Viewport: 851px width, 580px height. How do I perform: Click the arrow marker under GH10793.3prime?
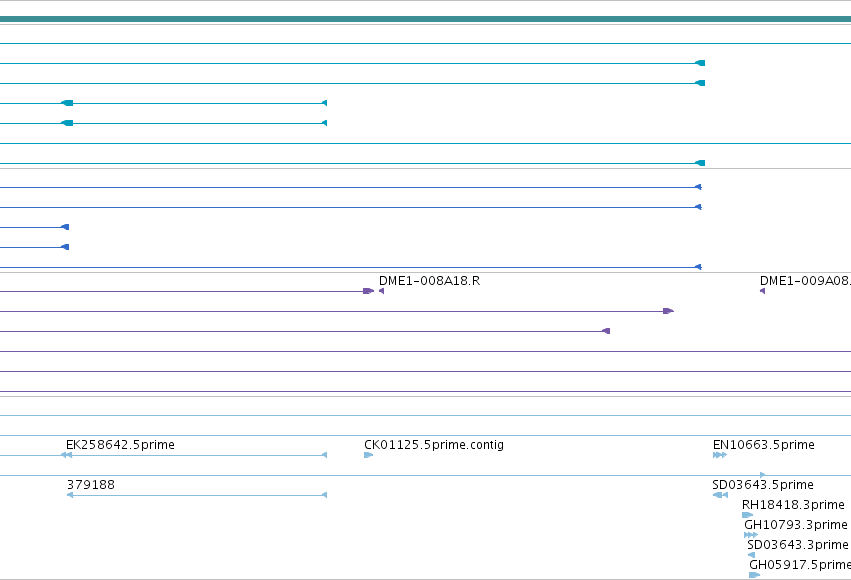751,535
